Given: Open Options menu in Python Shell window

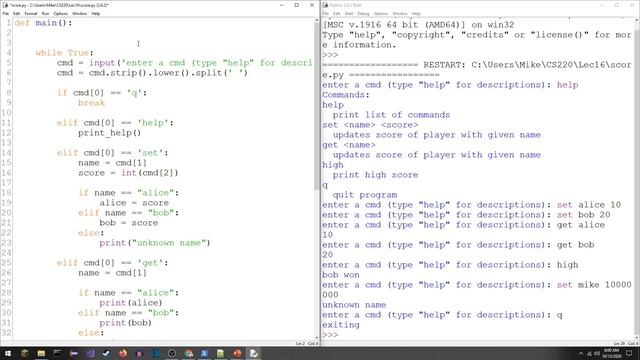Looking at the screenshot, I should 380,13.
